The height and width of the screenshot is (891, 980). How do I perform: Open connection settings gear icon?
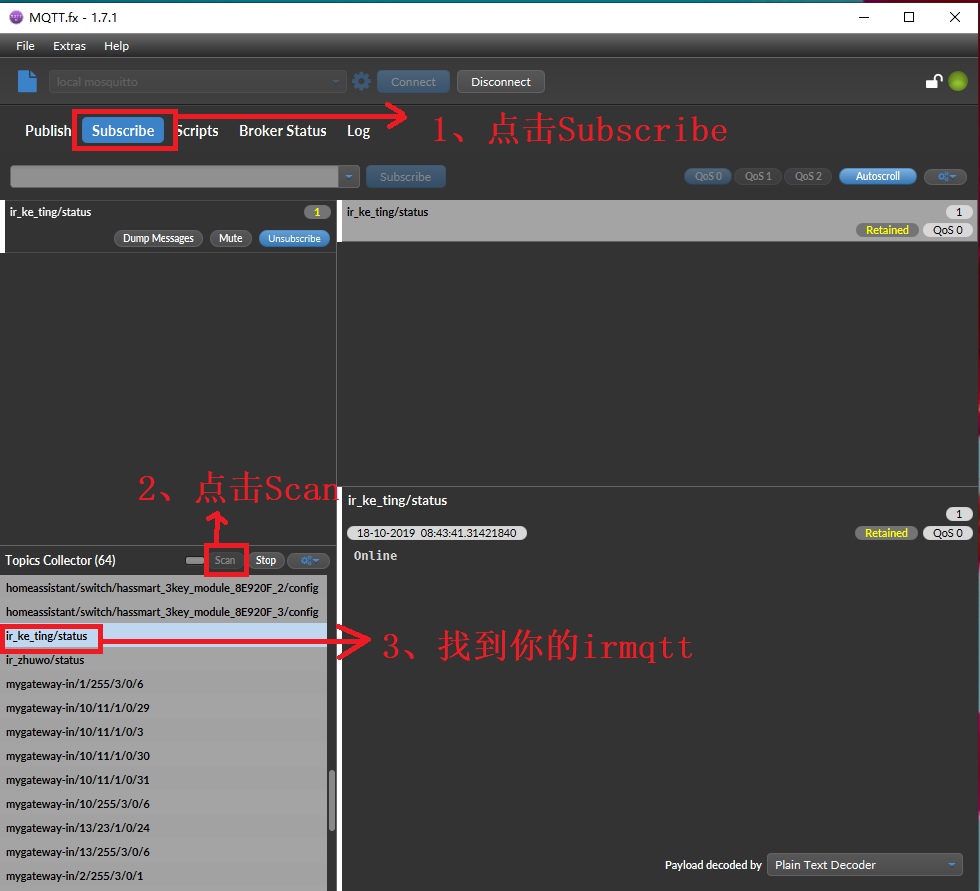(x=361, y=81)
